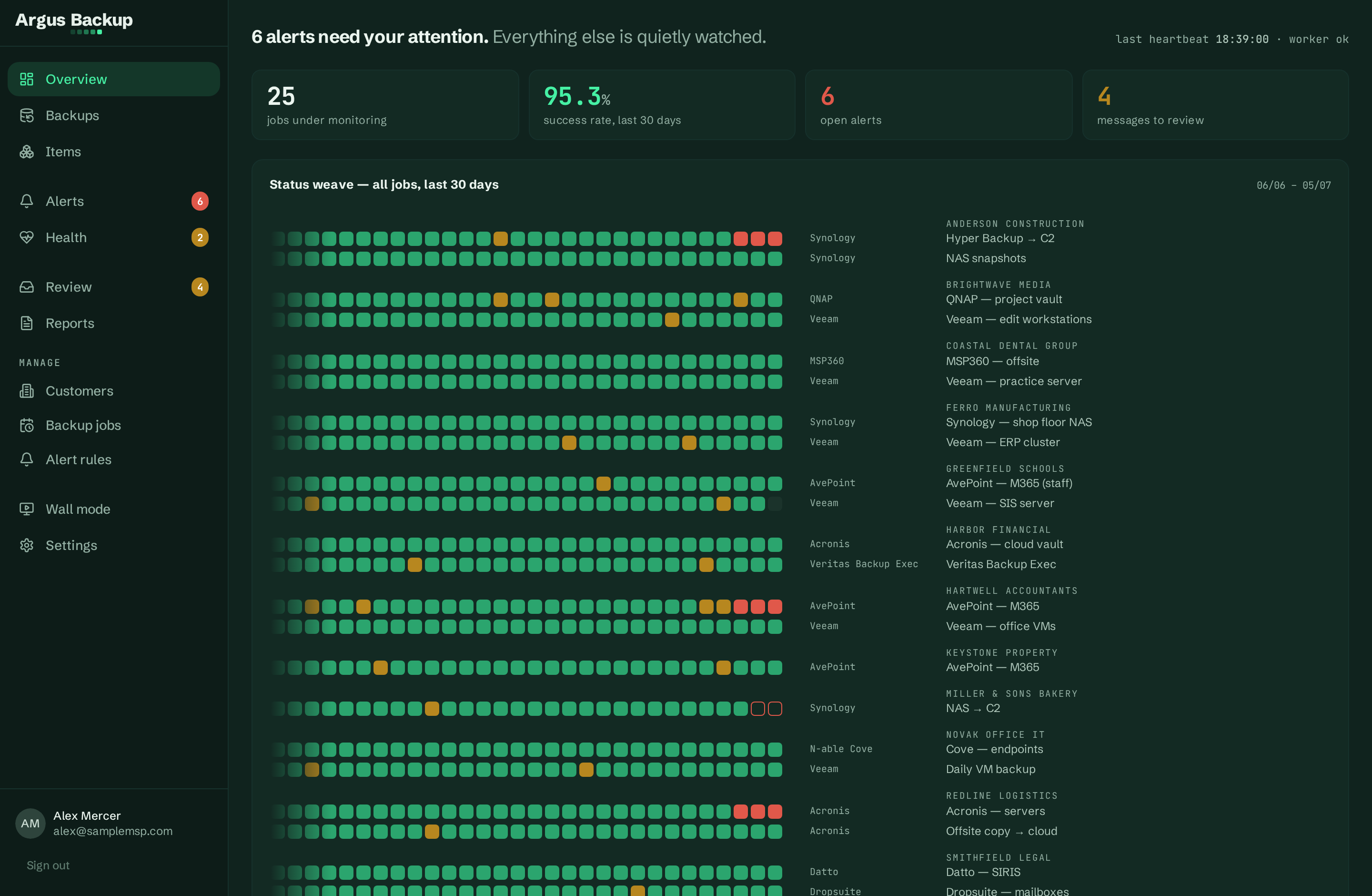Viewport: 1372px width, 896px height.
Task: Click the Offsite copy → cloud job
Action: pyautogui.click(x=1001, y=832)
